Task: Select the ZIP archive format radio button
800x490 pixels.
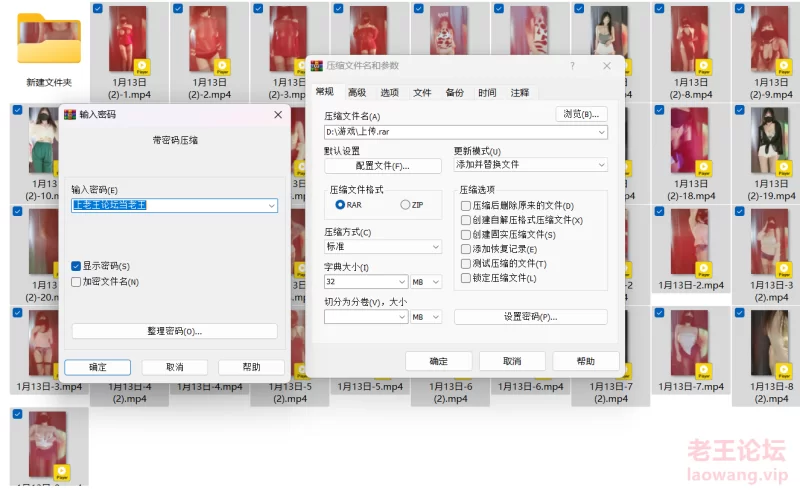Action: click(405, 204)
